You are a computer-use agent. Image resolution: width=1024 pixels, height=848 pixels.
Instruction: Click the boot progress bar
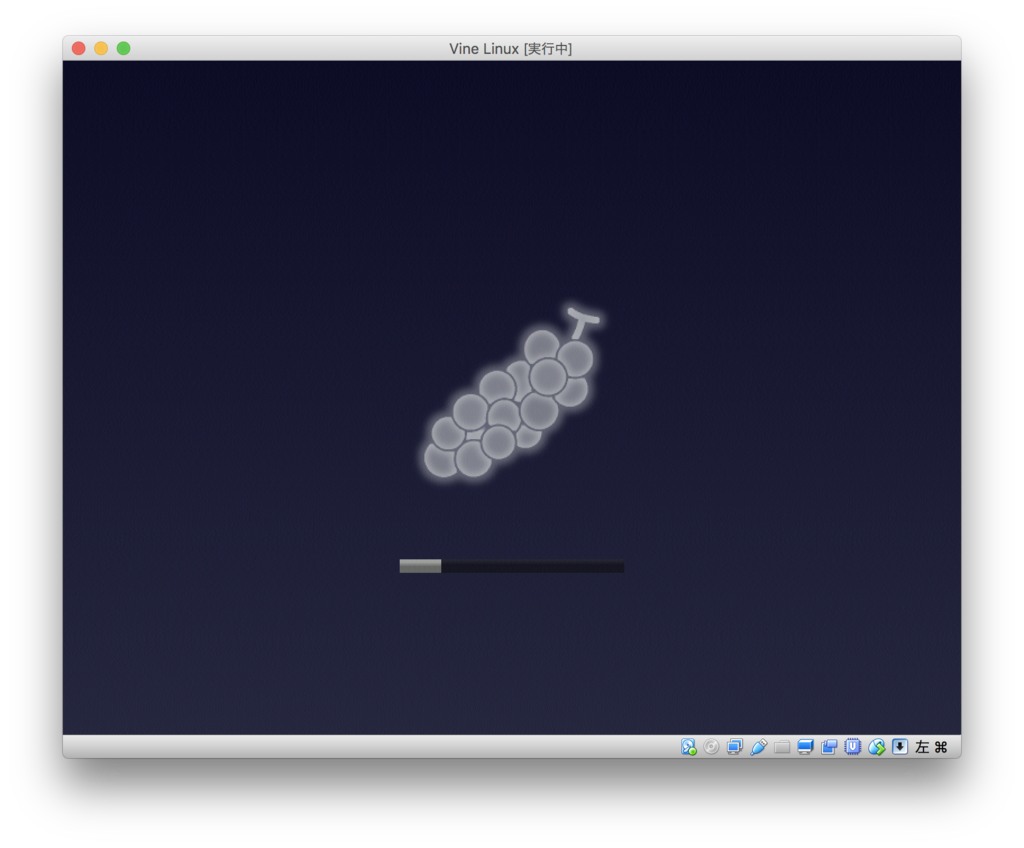coord(511,566)
